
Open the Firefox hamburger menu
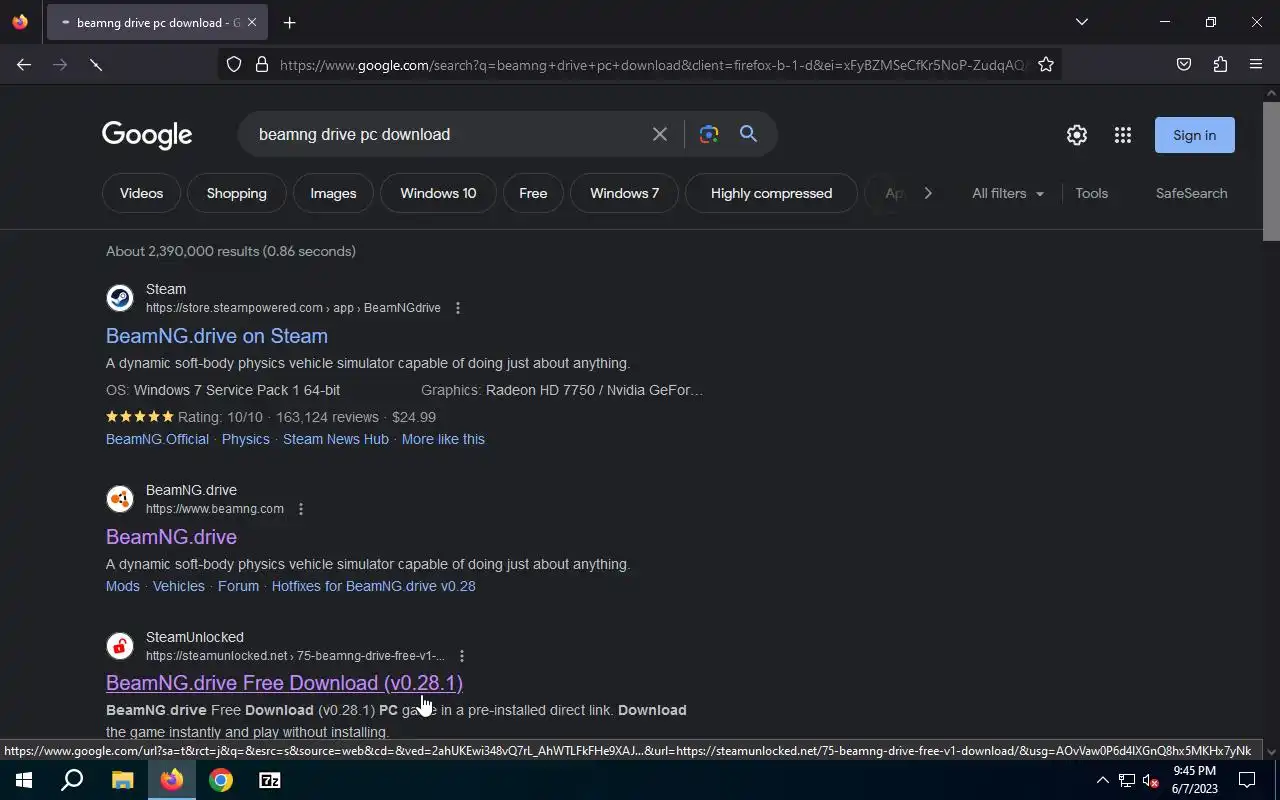coord(1256,64)
